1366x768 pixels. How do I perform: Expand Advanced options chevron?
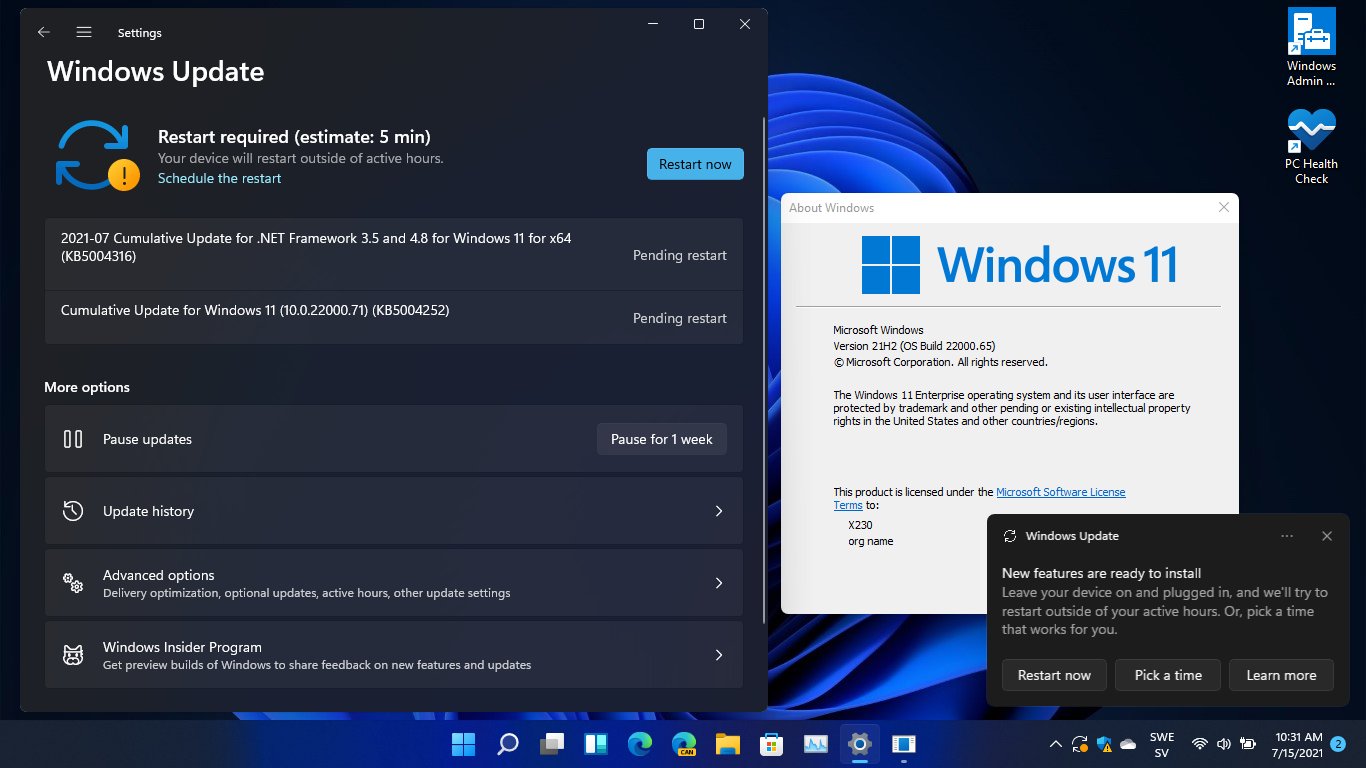(718, 583)
